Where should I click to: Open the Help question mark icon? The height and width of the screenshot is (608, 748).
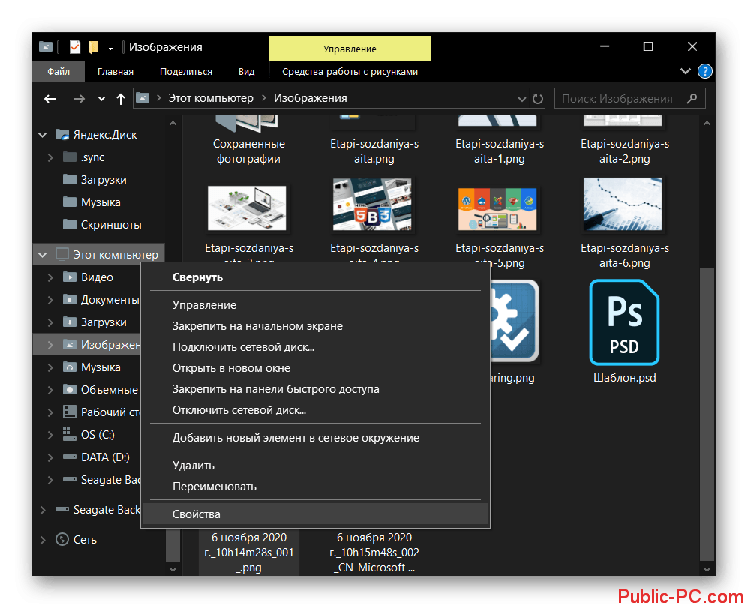tap(705, 72)
